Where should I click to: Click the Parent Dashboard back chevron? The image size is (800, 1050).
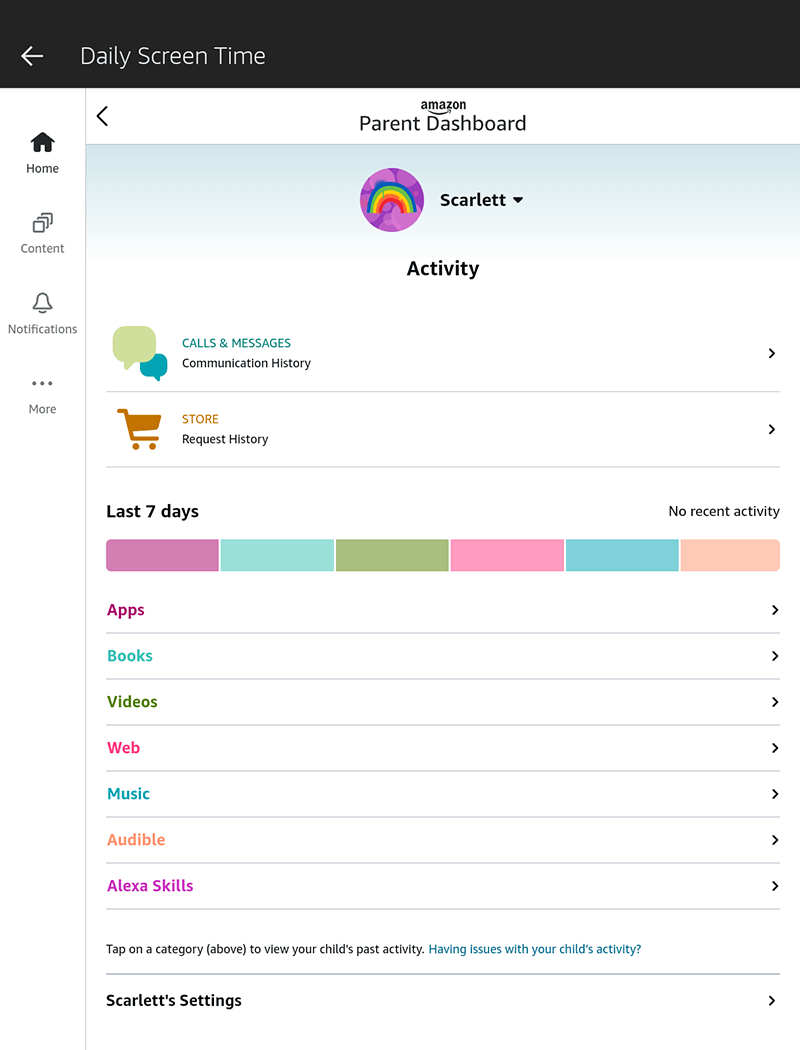point(102,116)
